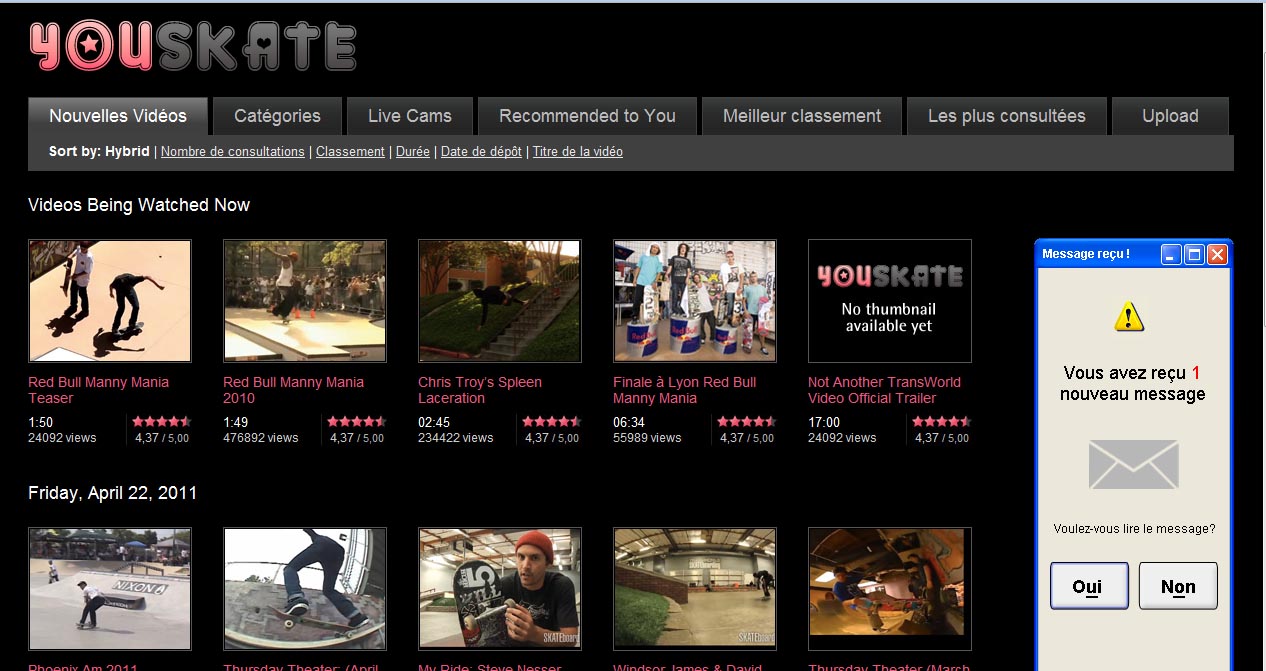Open the Finale à Lyon video thumbnail
The image size is (1266, 671).
pos(694,301)
